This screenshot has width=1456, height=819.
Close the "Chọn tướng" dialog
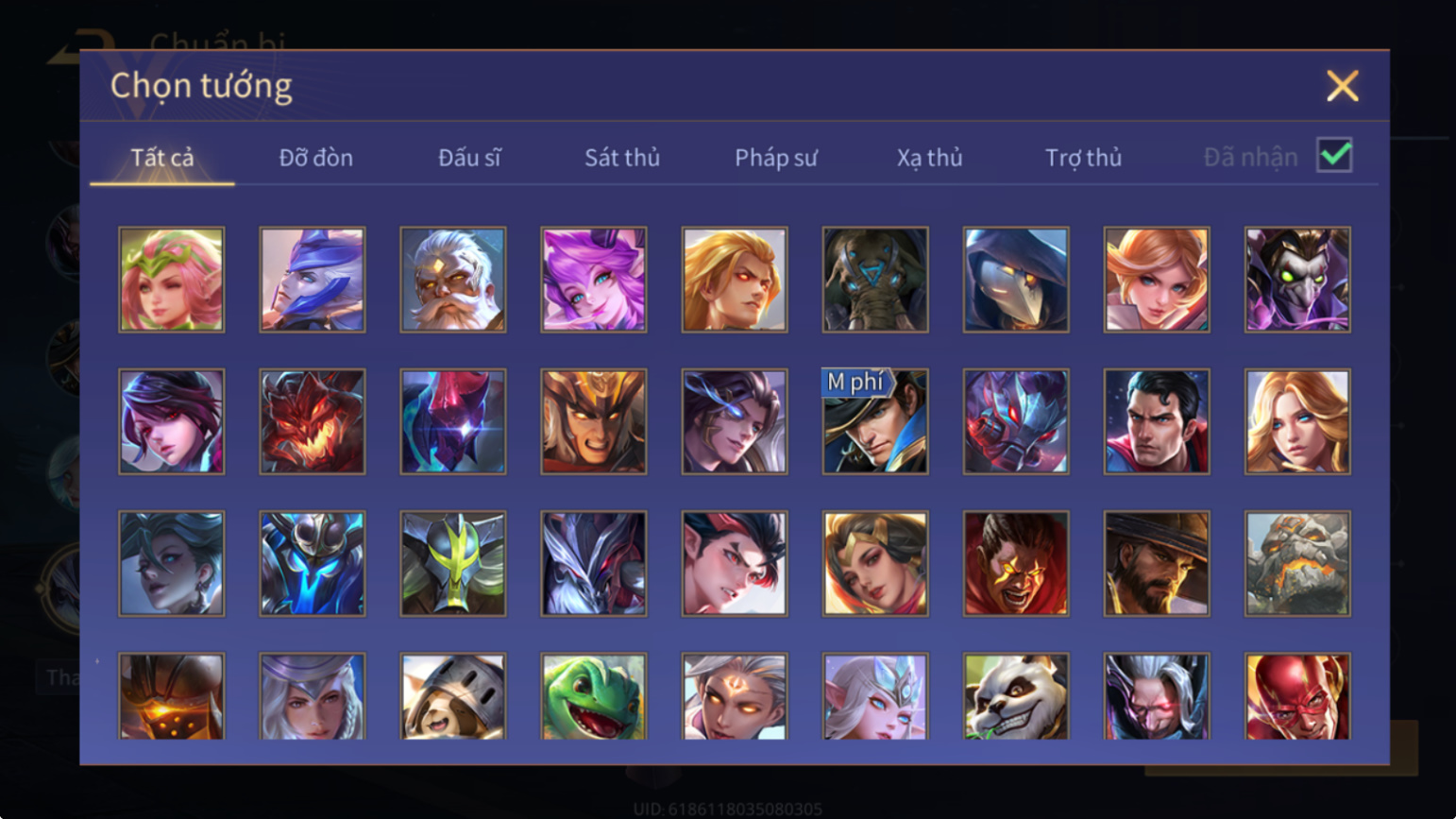coord(1342,86)
